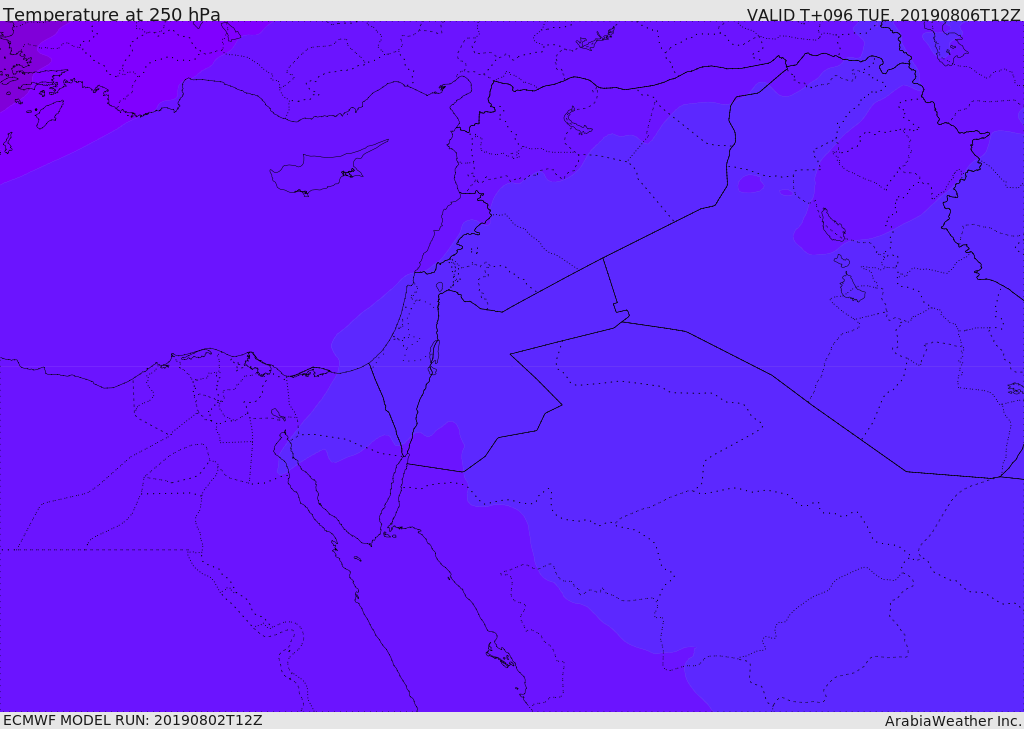Click the 'ArabiaWeather Inc.' credit text

point(953,721)
